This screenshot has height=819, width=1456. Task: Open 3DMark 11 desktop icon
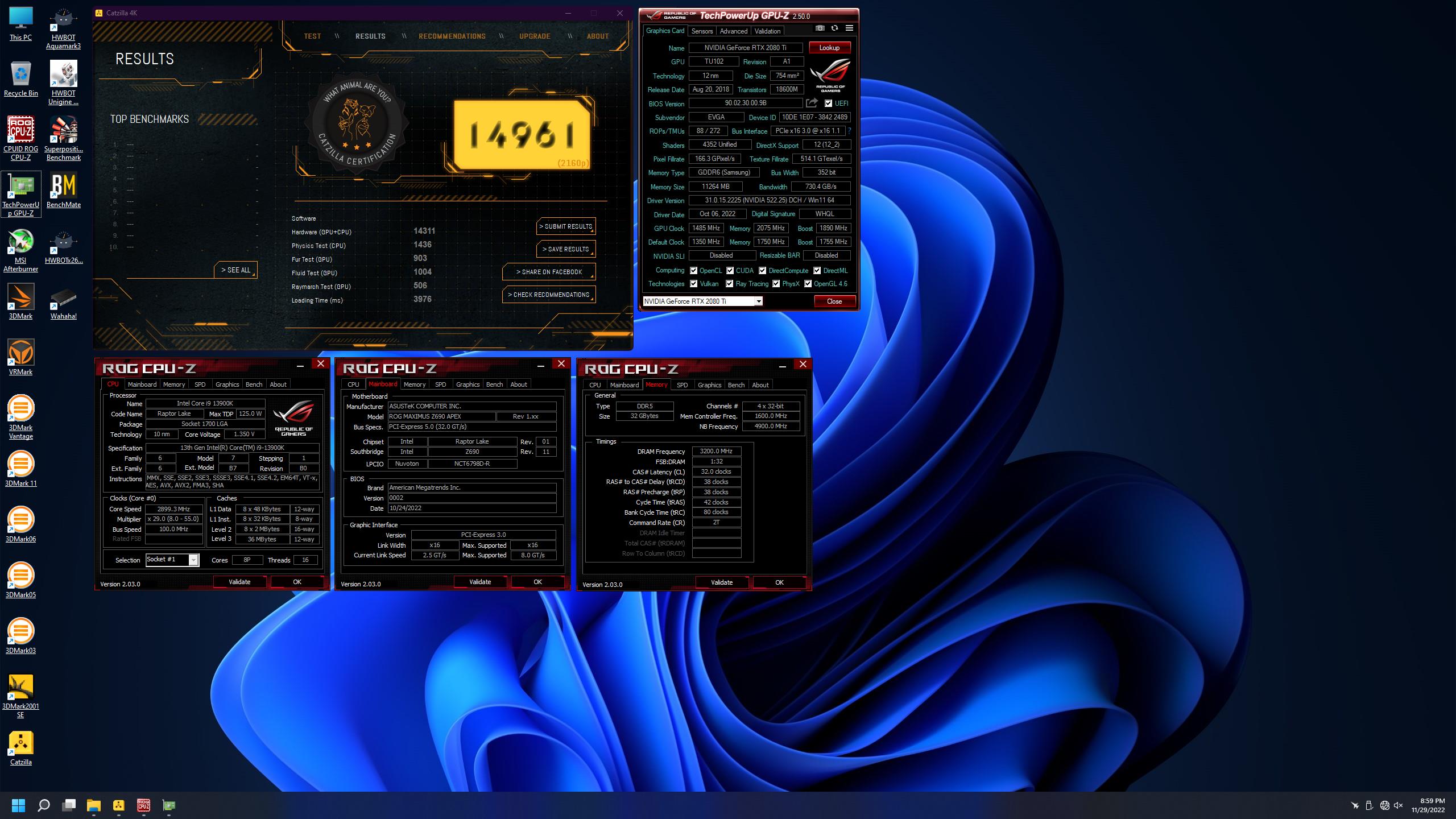tap(21, 469)
